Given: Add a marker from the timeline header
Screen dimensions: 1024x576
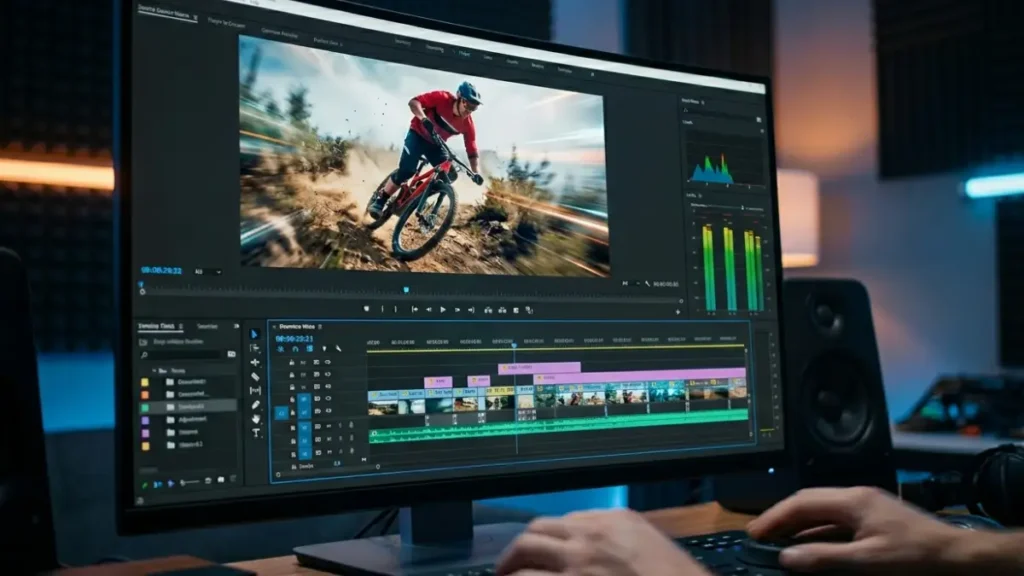Looking at the screenshot, I should coord(324,349).
